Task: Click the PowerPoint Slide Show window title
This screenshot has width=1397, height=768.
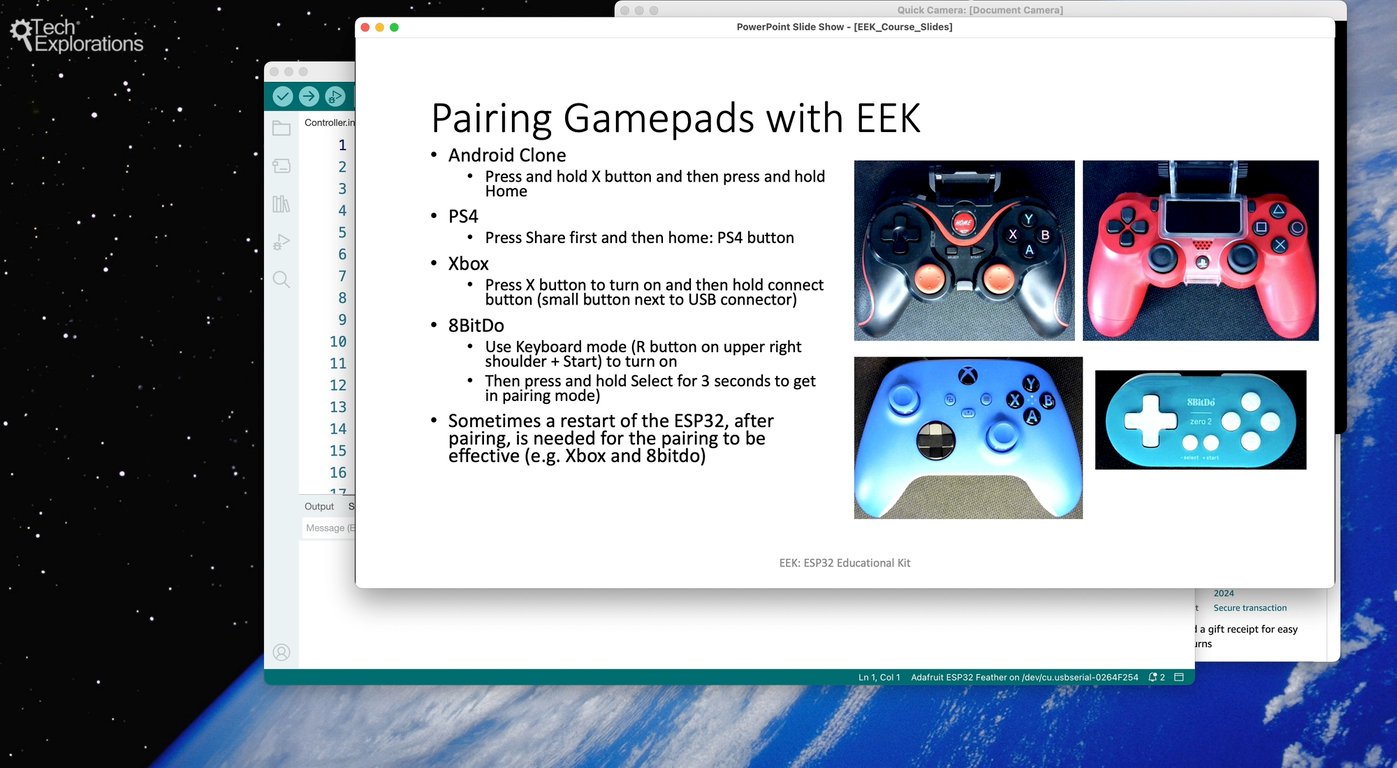Action: tap(845, 27)
